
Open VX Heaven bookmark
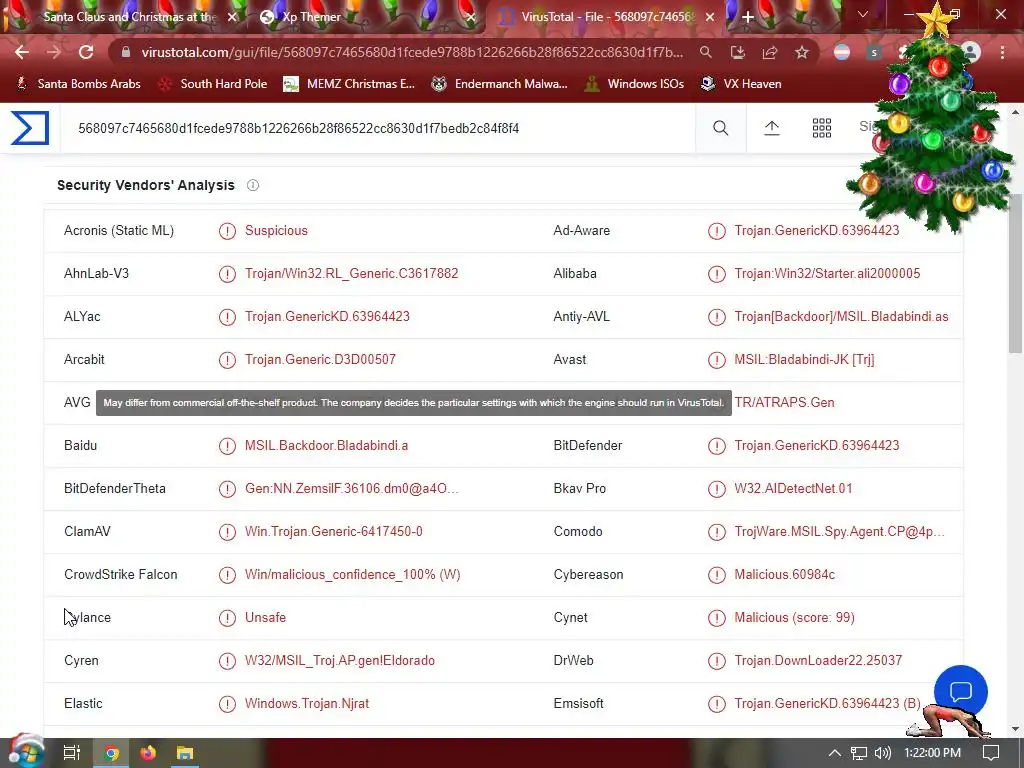tap(741, 84)
